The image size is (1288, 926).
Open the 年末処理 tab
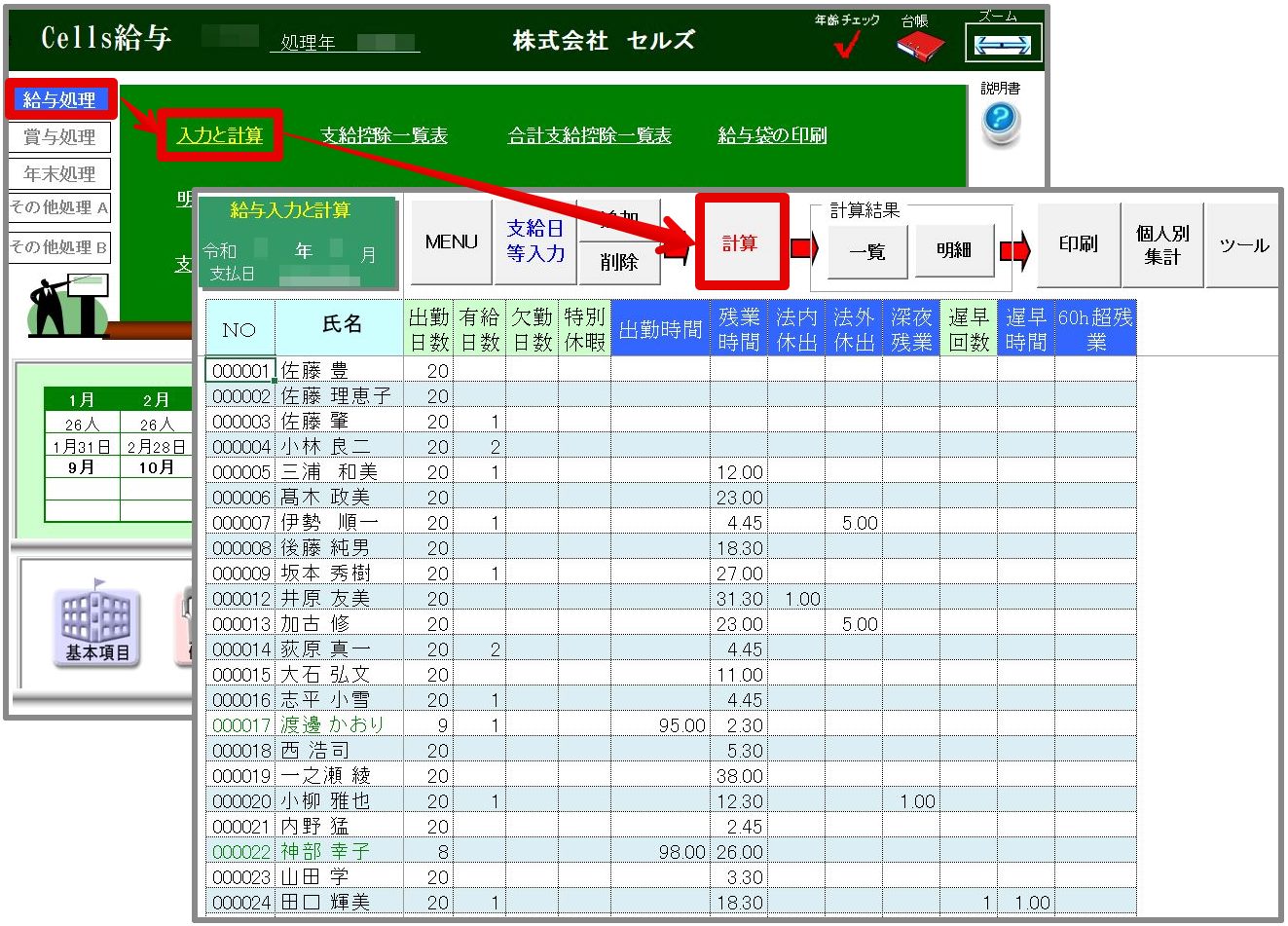59,174
